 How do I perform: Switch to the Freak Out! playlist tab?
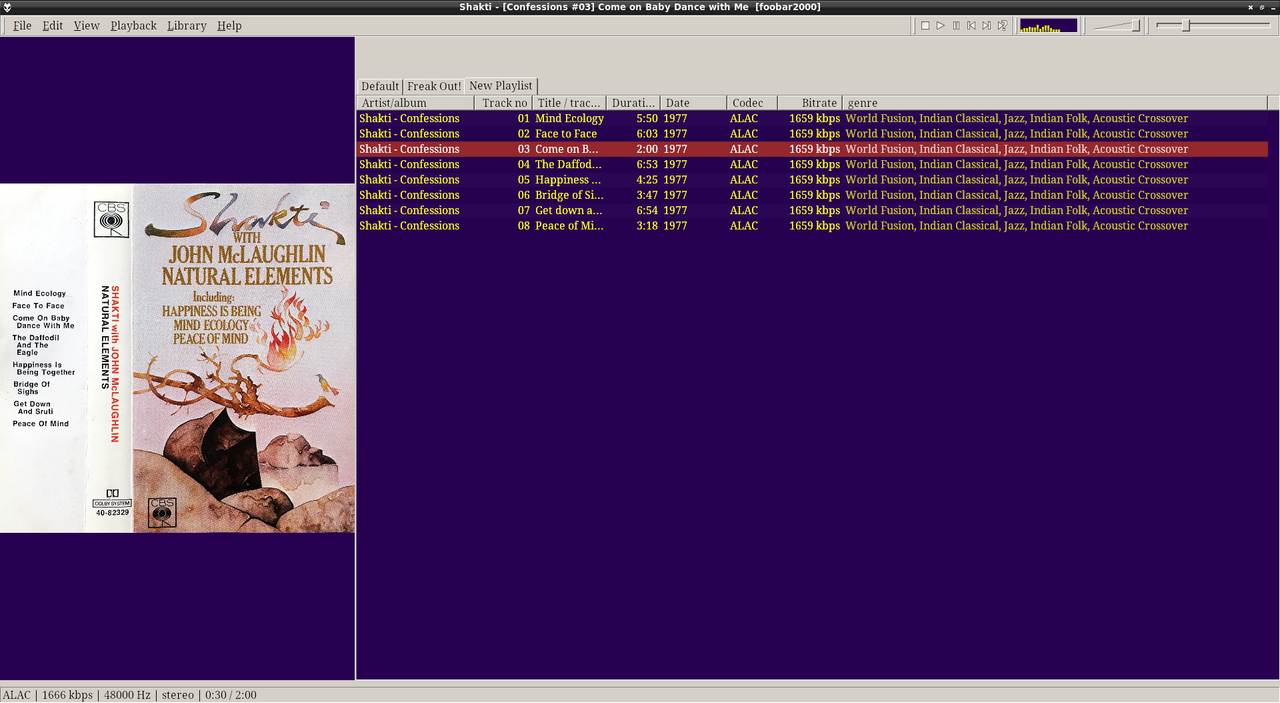[434, 87]
